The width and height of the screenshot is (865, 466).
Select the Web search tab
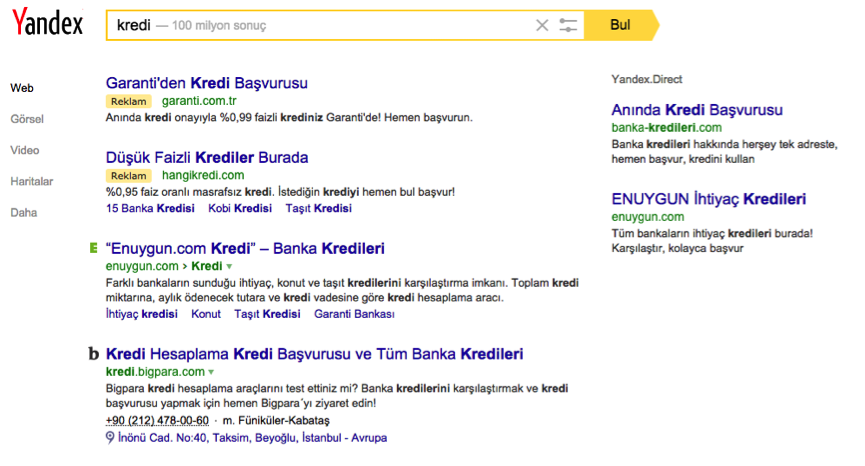tap(22, 88)
